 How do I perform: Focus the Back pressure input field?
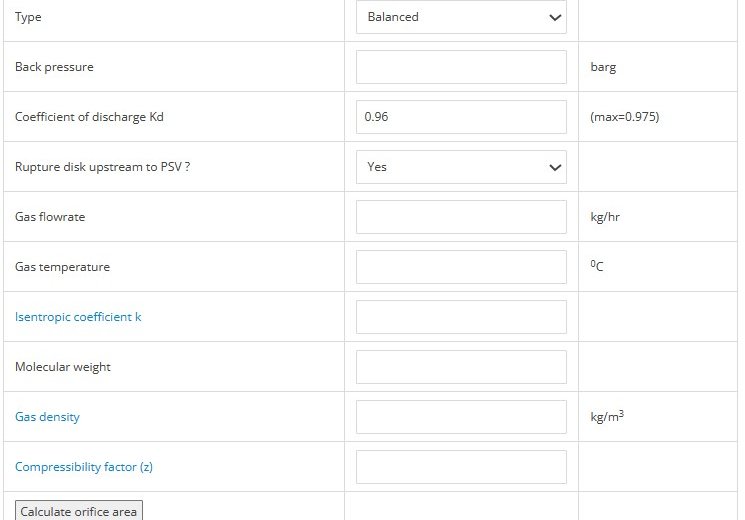(461, 67)
